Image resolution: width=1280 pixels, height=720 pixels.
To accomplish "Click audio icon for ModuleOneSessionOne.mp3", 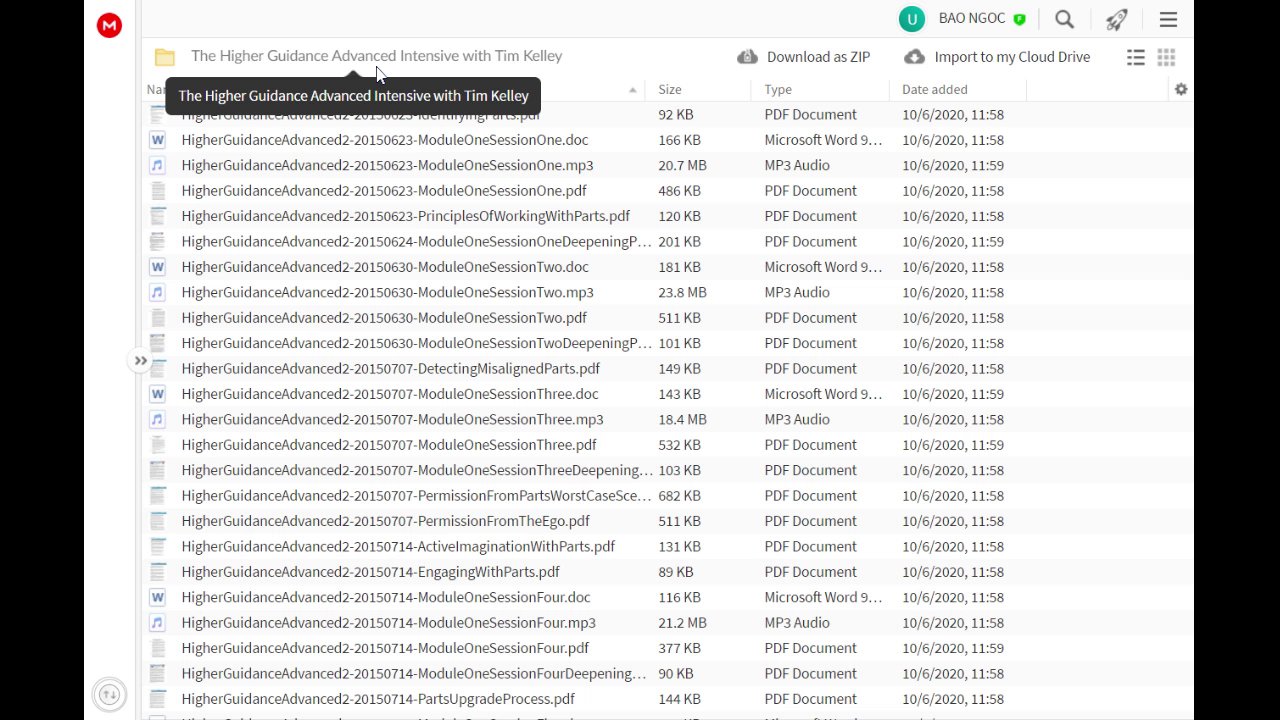I will (x=157, y=165).
